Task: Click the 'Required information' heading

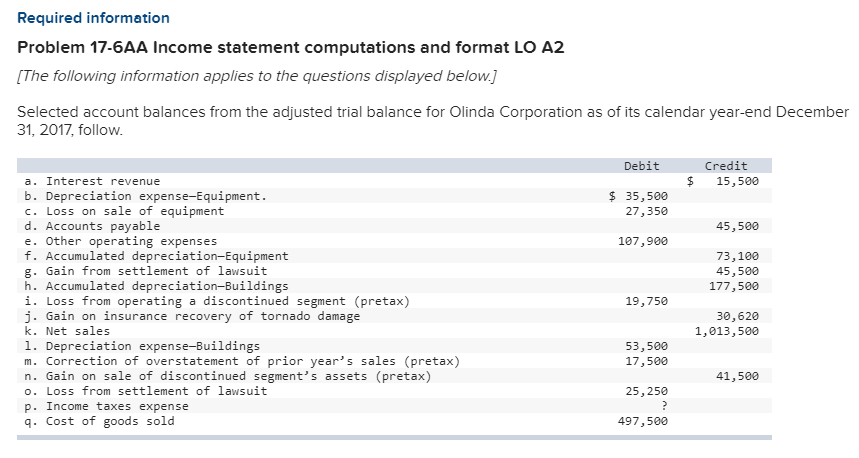Action: coord(93,18)
